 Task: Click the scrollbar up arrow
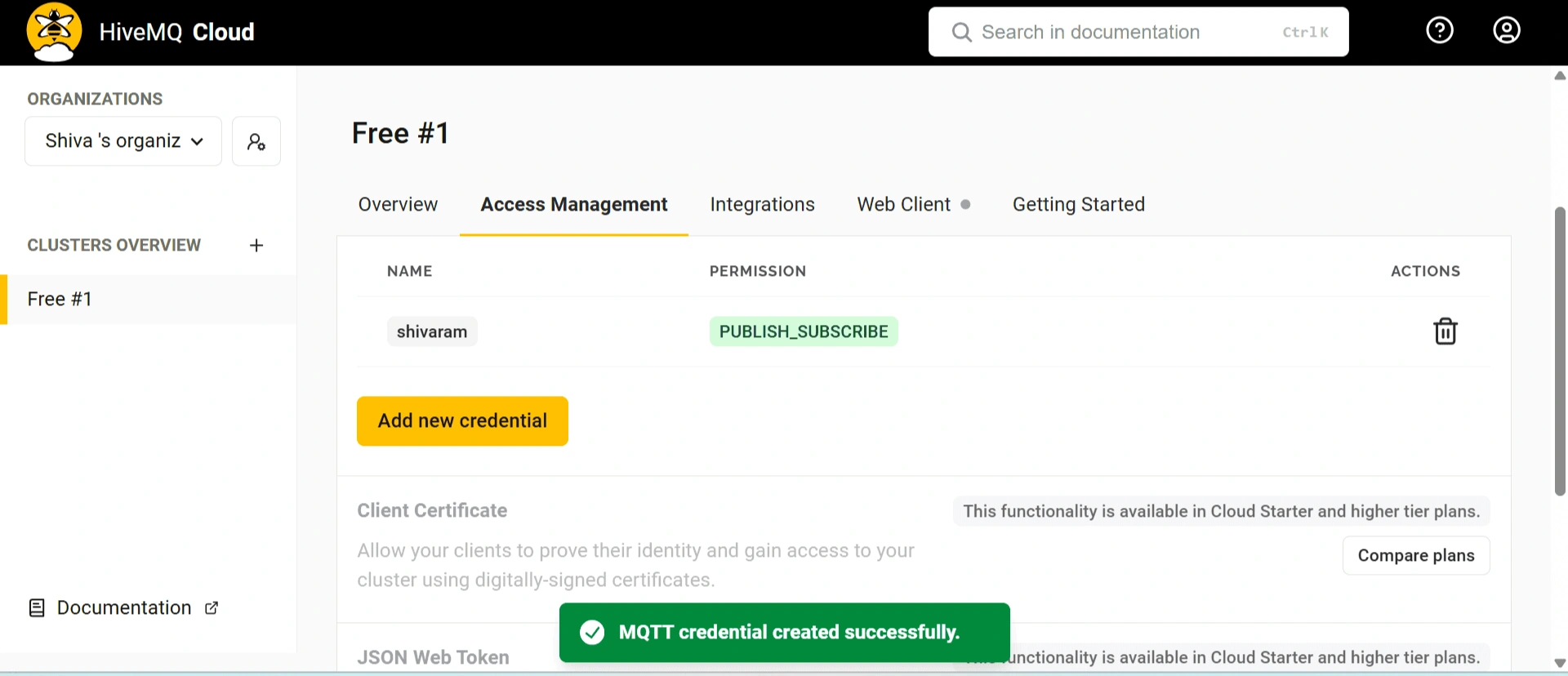pos(1560,75)
